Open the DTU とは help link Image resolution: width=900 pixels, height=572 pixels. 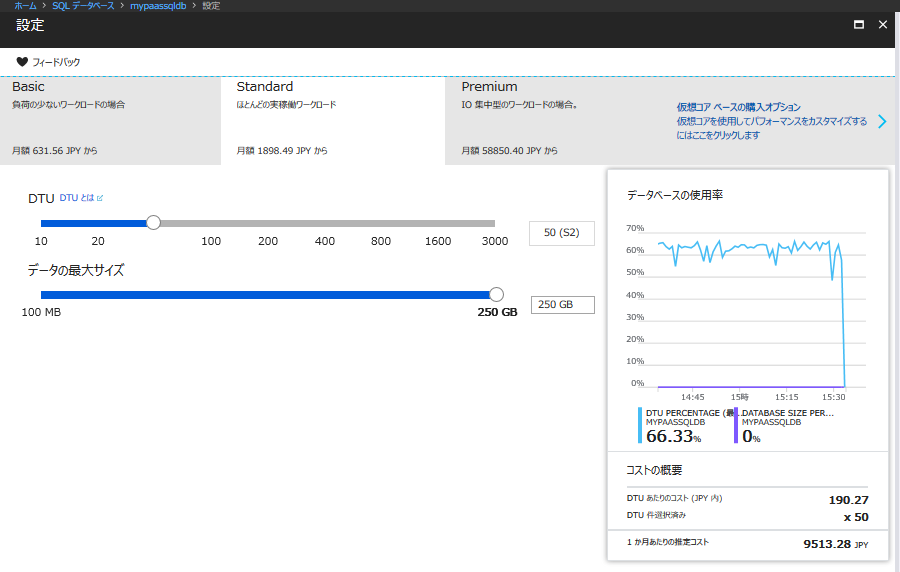(77, 198)
